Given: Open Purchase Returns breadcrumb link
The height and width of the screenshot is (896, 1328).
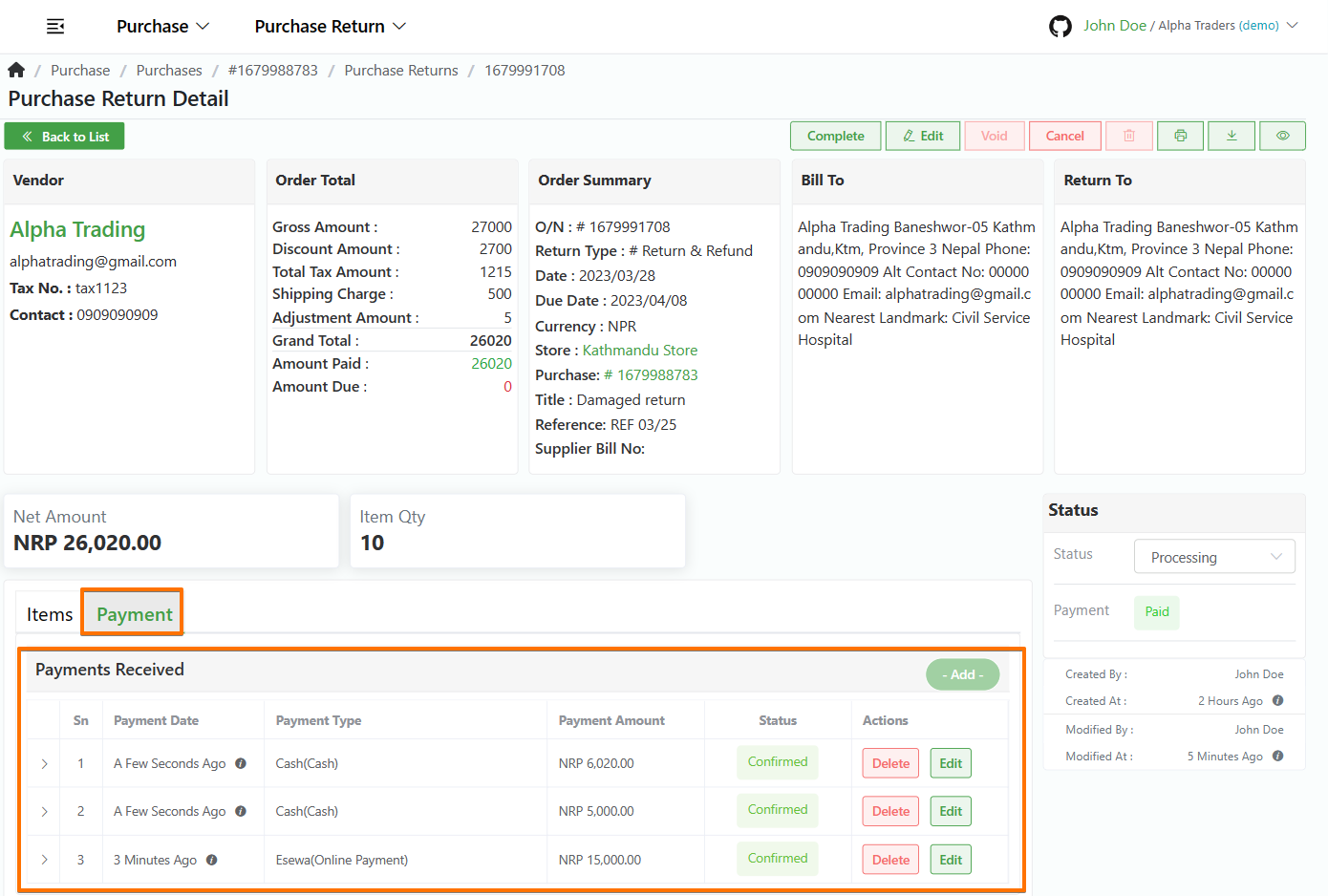Looking at the screenshot, I should tap(401, 70).
